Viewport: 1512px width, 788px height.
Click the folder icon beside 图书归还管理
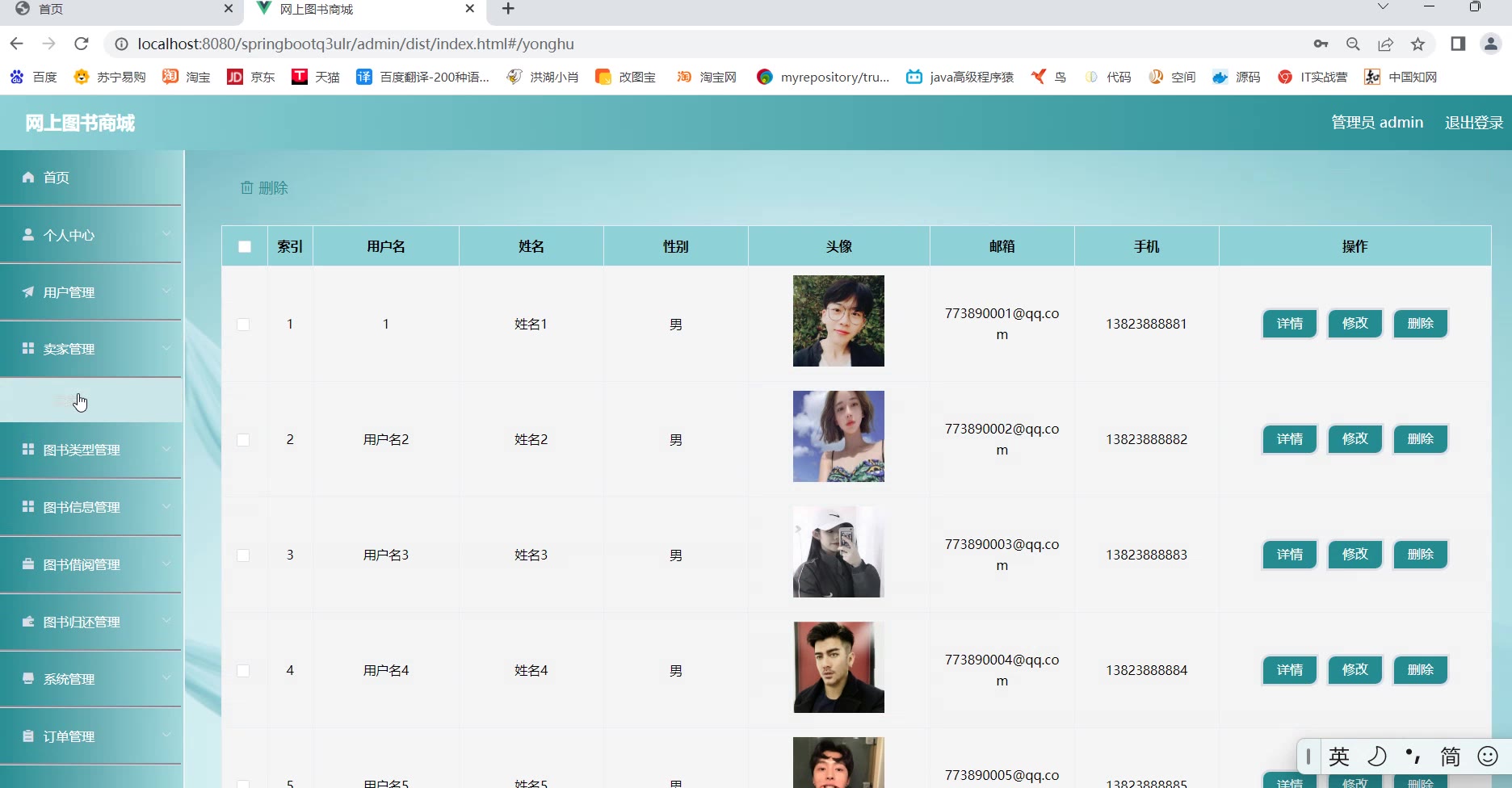pyautogui.click(x=28, y=621)
